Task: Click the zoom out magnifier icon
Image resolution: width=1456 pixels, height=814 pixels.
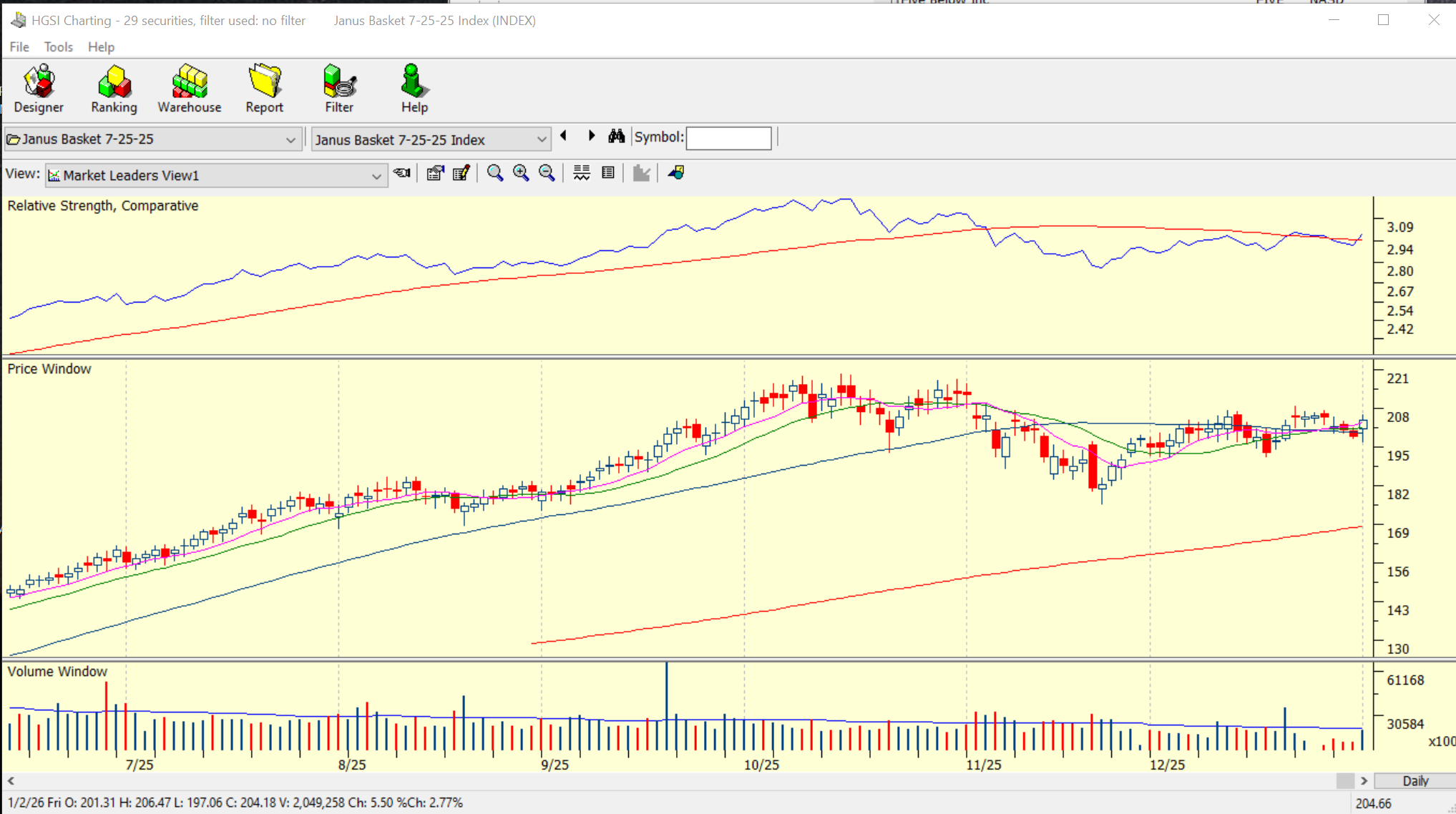Action: [547, 173]
